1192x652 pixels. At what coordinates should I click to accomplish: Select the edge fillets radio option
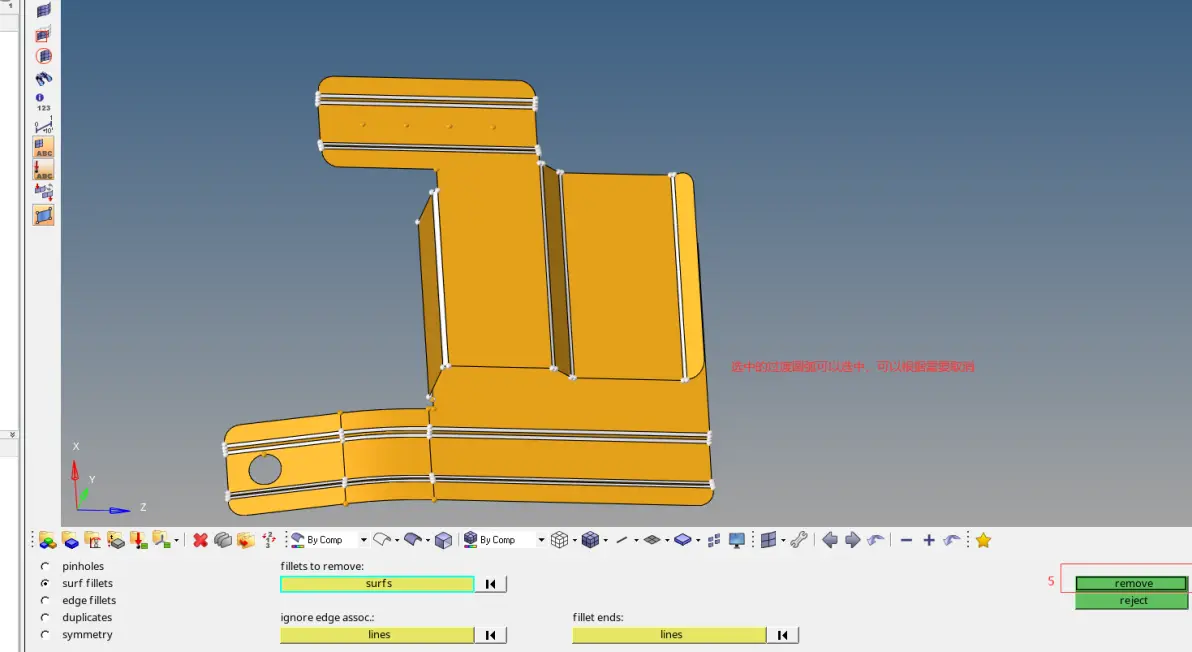pos(45,600)
